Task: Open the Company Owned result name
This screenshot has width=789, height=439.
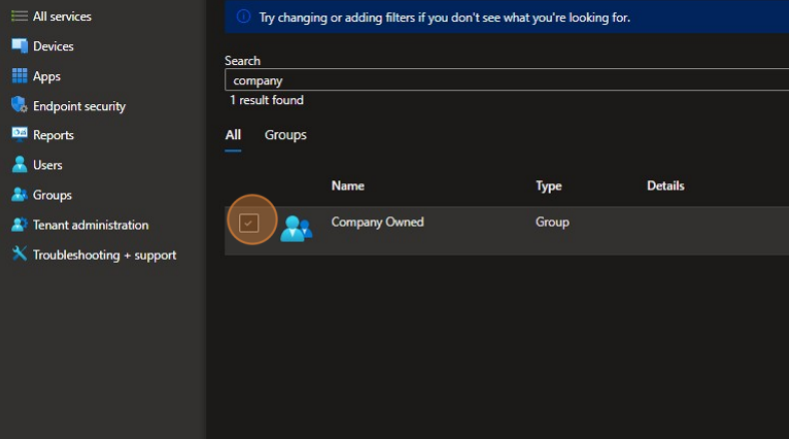Action: (377, 222)
